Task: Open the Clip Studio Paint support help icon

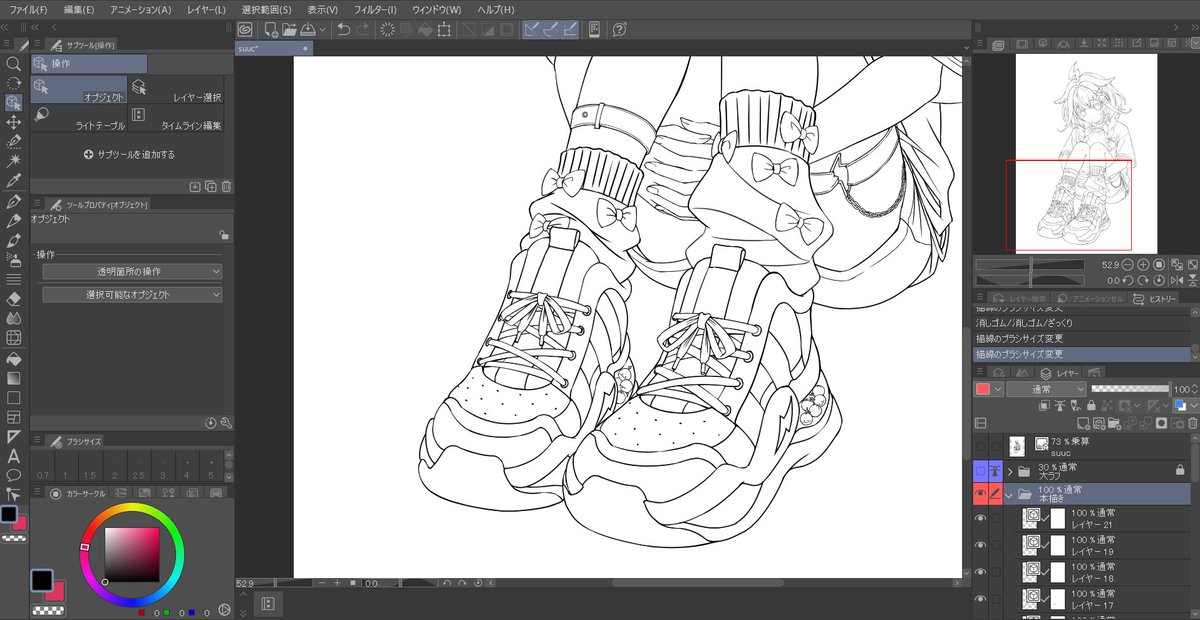Action: (x=619, y=29)
